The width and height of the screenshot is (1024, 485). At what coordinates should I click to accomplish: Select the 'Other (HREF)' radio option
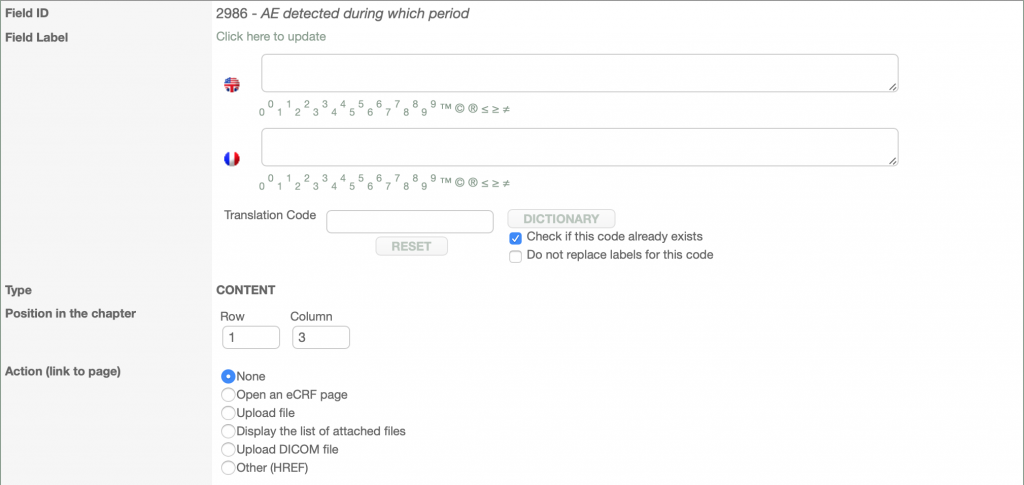228,468
